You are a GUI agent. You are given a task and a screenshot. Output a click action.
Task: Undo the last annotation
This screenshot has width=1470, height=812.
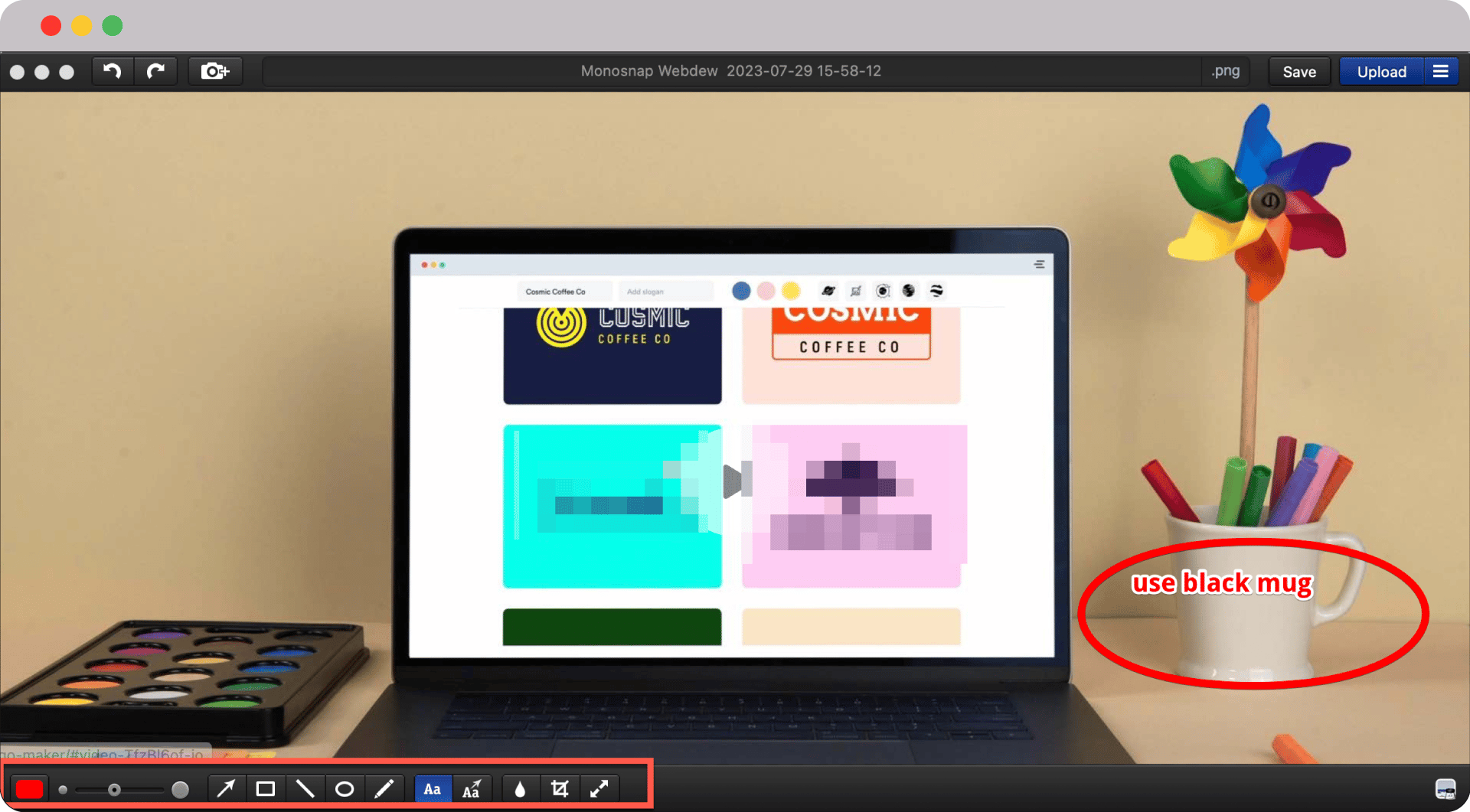[113, 71]
